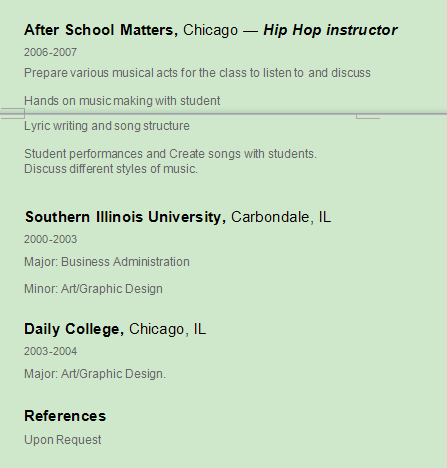
Task: Click the left page break marker box
Action: coord(12,113)
